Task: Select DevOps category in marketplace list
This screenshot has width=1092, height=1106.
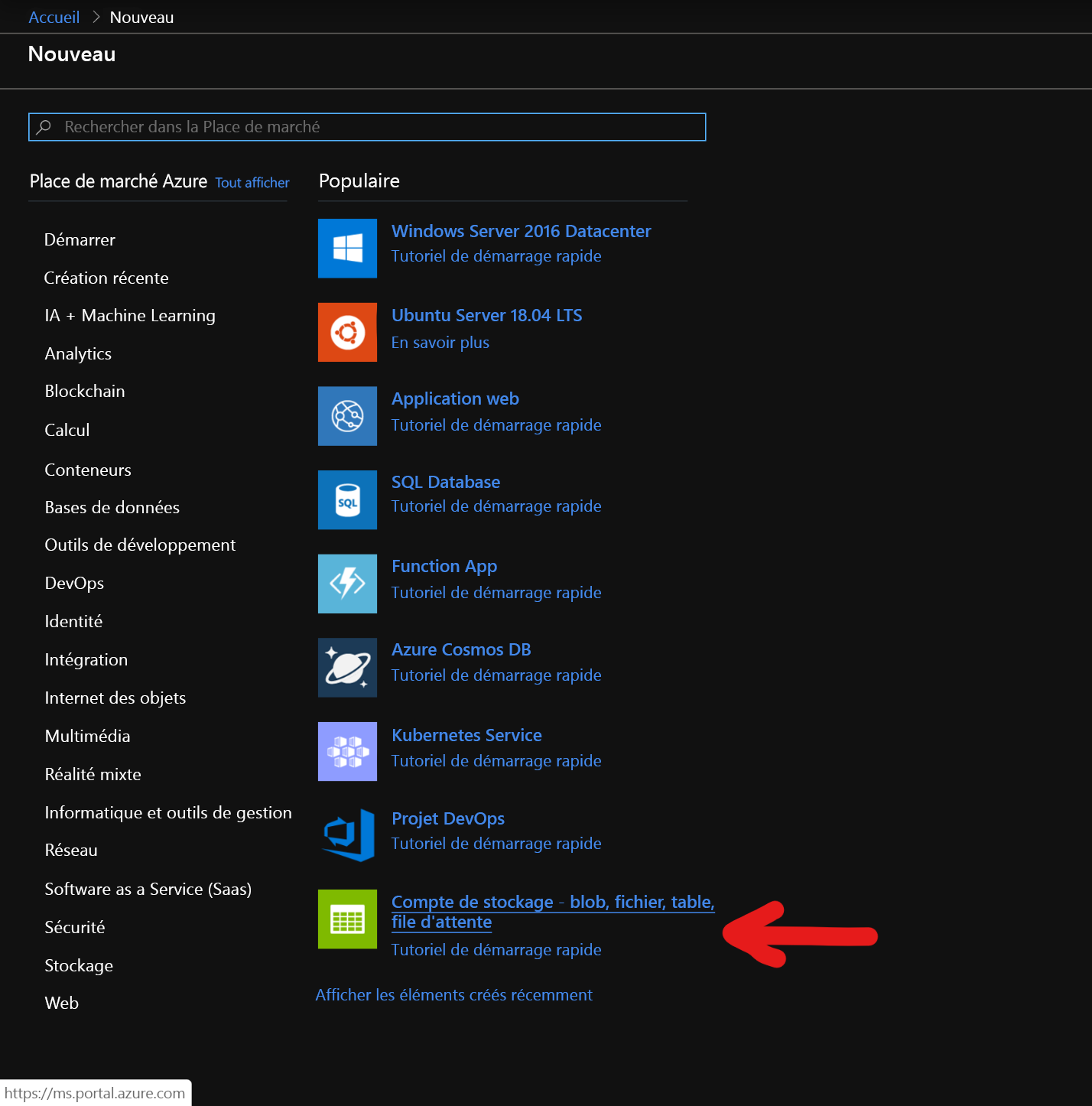Action: [74, 583]
